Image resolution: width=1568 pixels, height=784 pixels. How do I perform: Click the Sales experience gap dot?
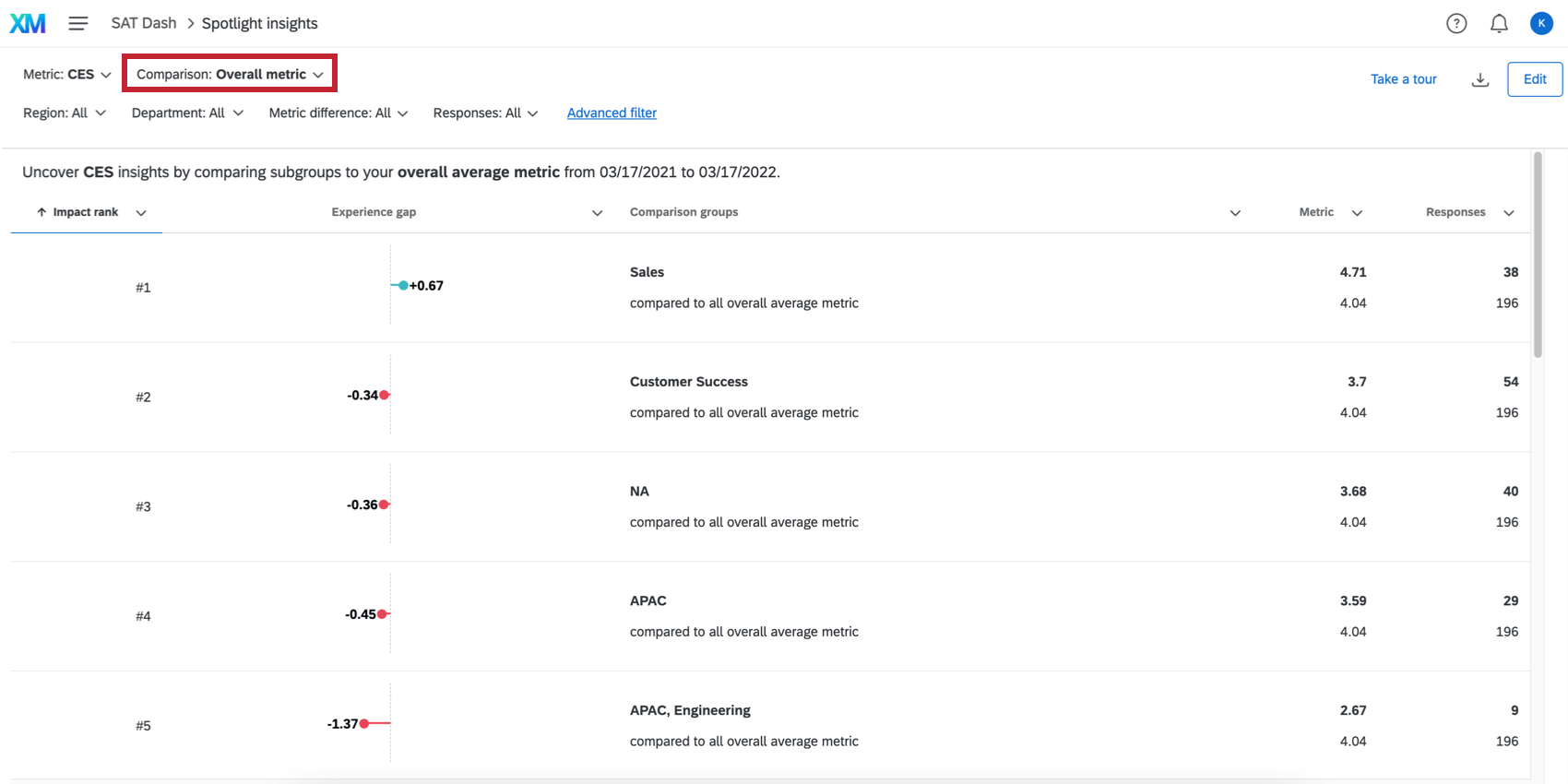tap(403, 286)
